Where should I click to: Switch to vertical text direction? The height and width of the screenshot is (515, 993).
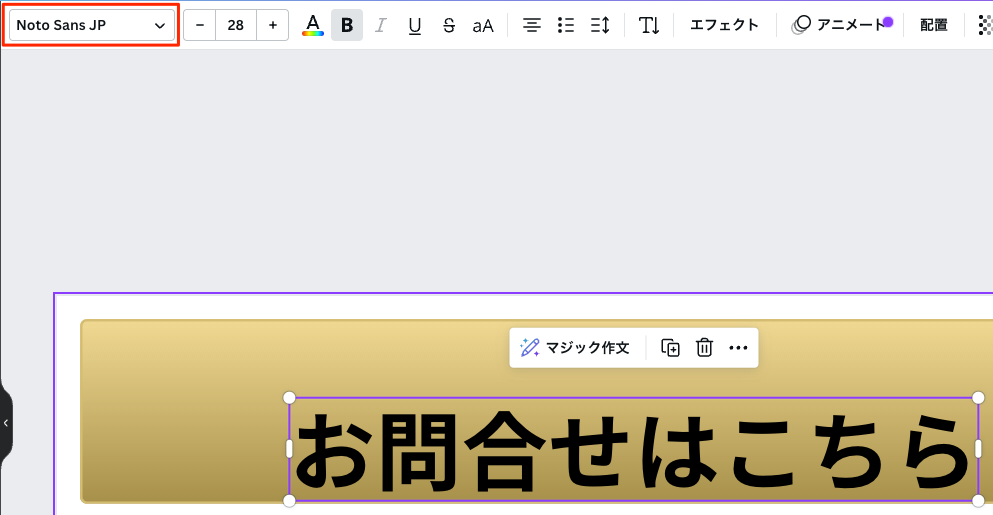(649, 25)
